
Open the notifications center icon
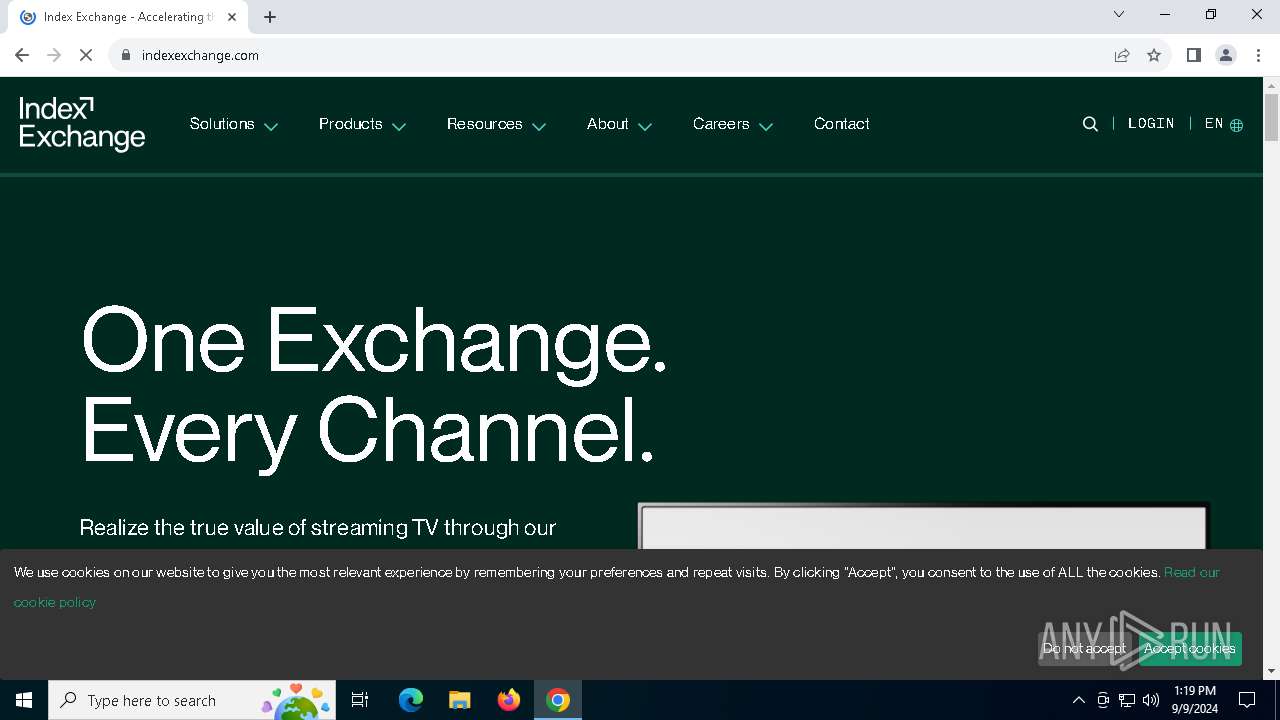pyautogui.click(x=1247, y=700)
